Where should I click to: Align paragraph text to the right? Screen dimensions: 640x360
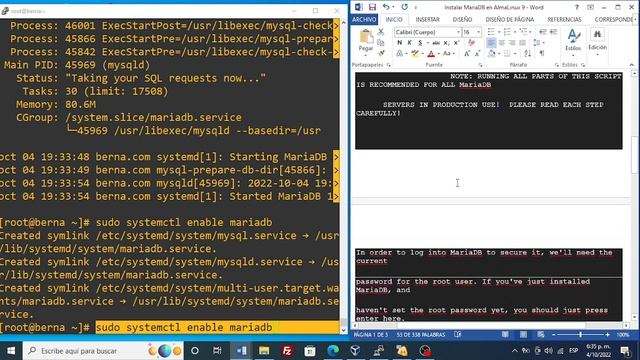[x=512, y=42]
